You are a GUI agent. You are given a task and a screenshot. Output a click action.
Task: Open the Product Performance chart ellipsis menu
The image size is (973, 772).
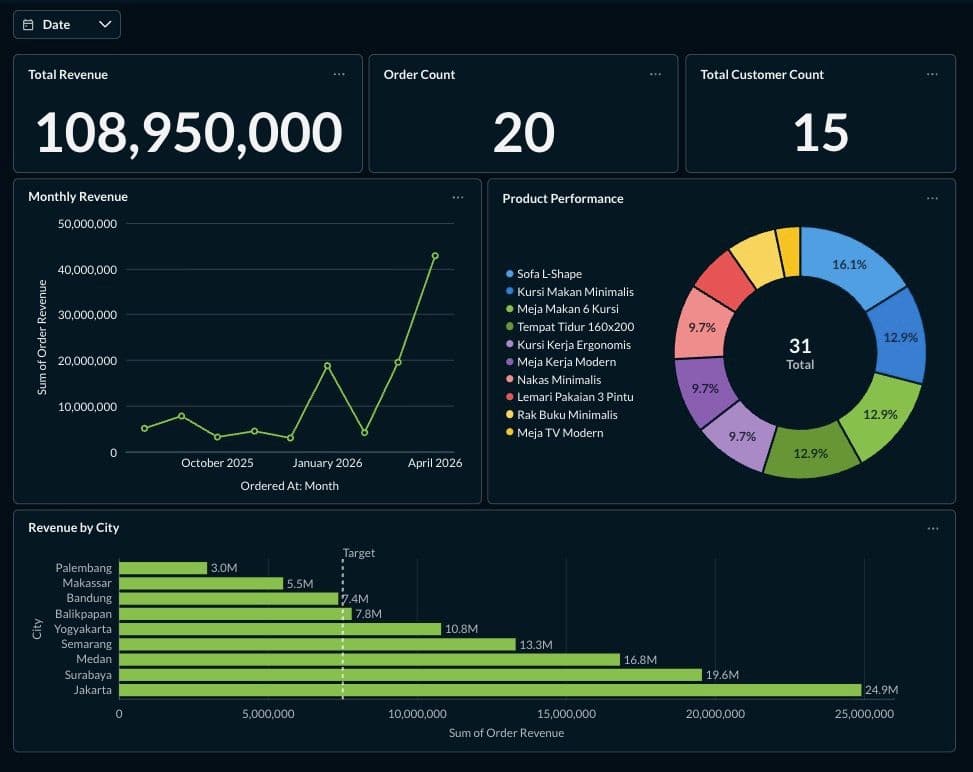932,199
